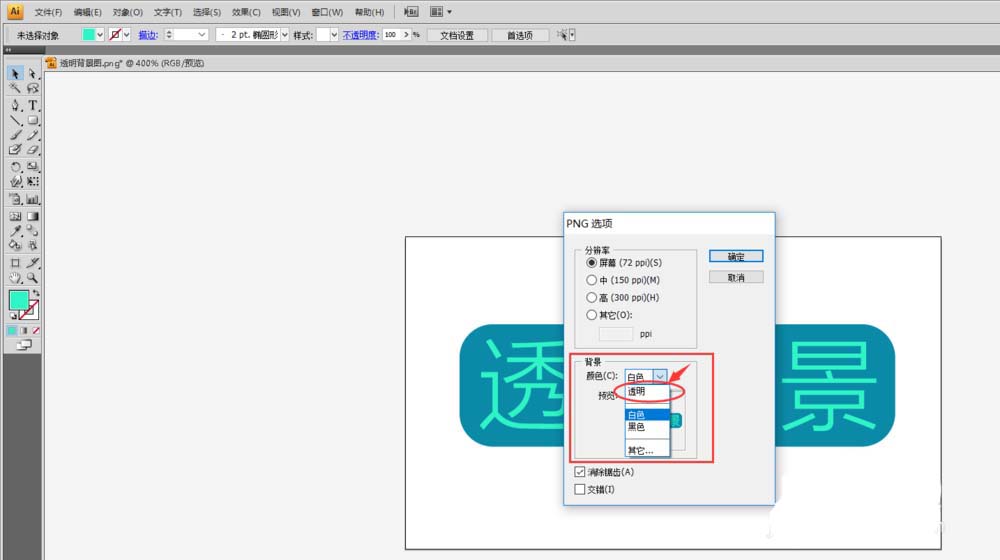Select the Pen tool
Image resolution: width=1000 pixels, height=560 pixels.
(x=15, y=105)
